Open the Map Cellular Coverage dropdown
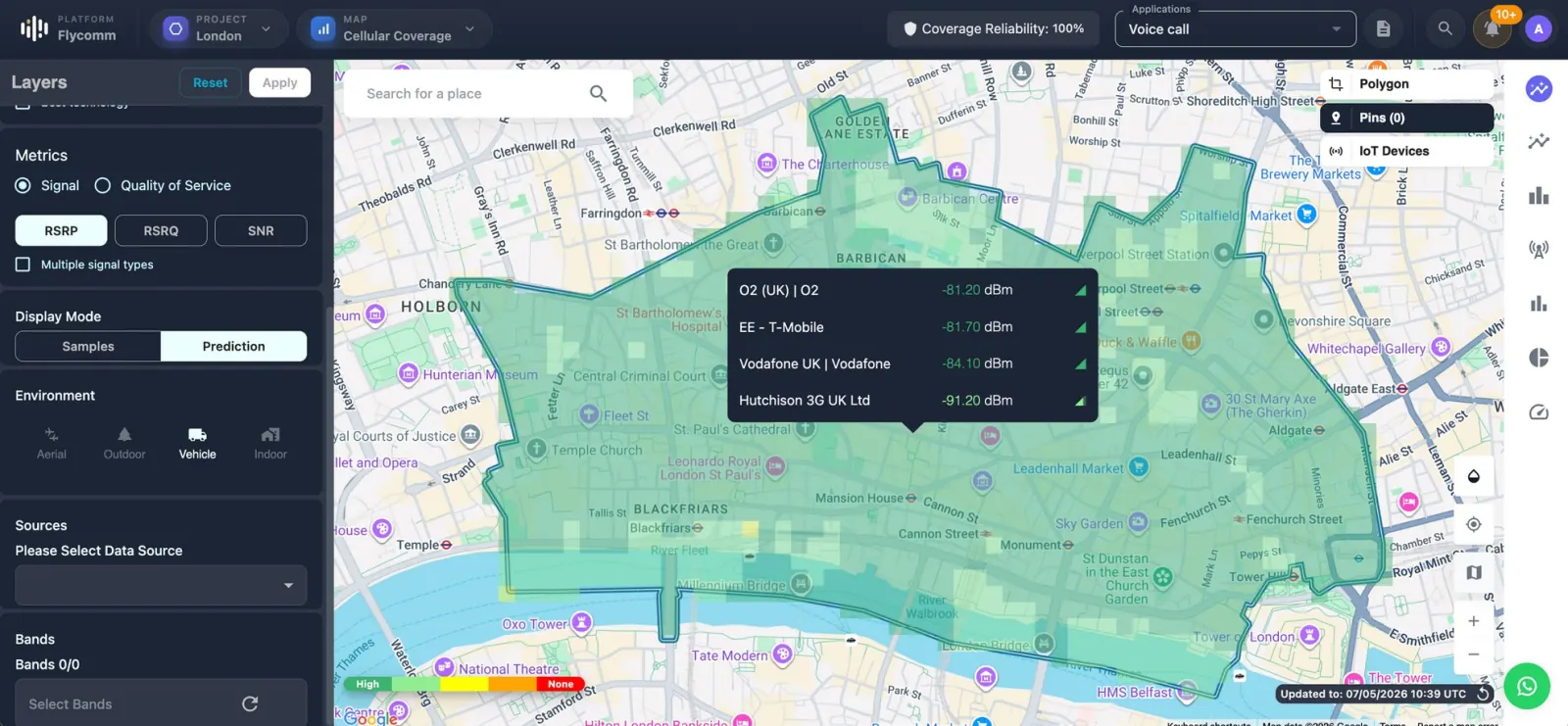This screenshot has height=726, width=1568. tap(395, 28)
